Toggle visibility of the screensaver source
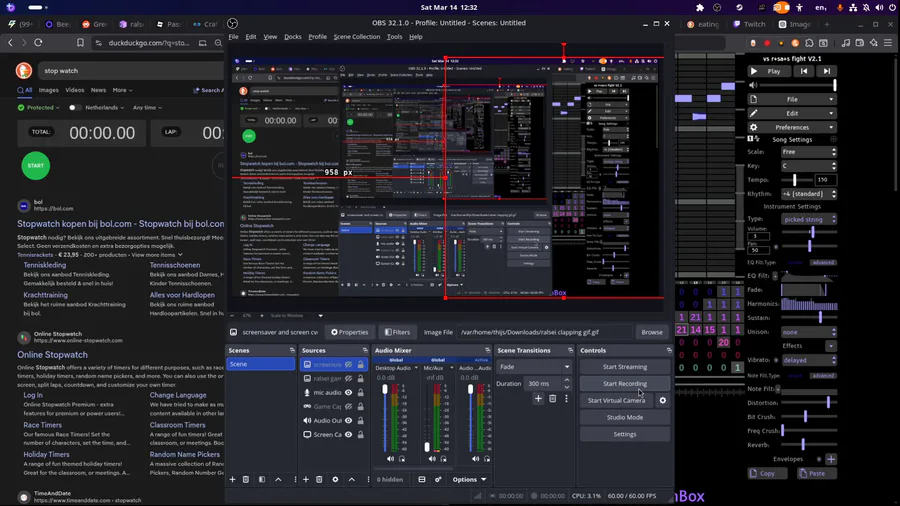 (x=348, y=365)
